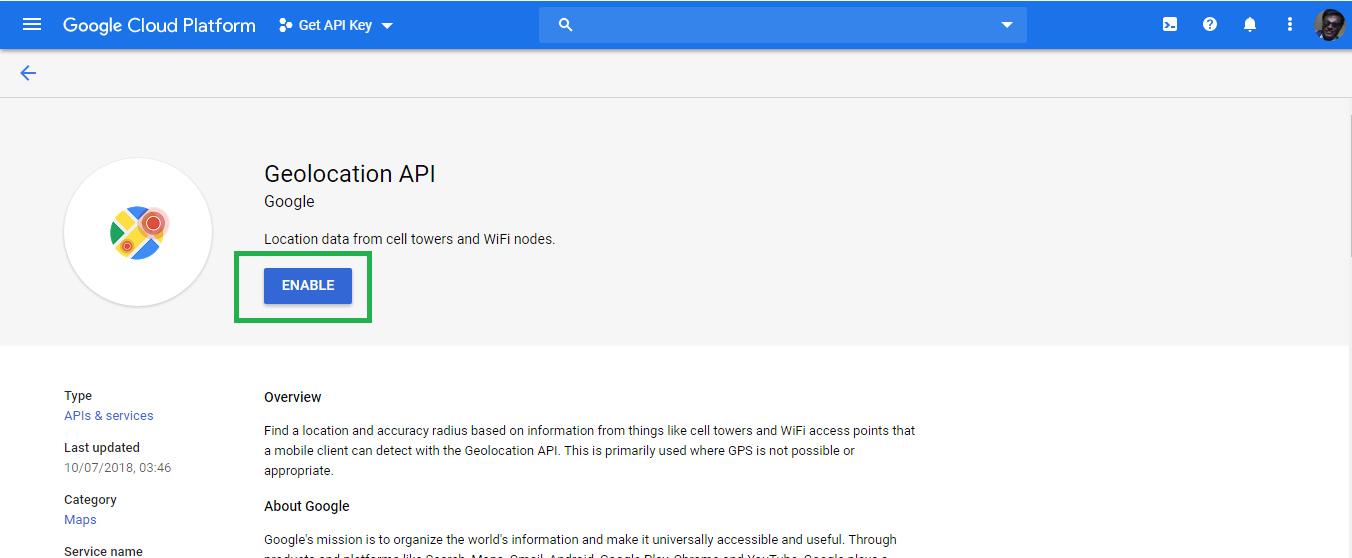Viewport: 1352px width, 558px height.
Task: Click the Geolocation API map logo
Action: click(138, 232)
